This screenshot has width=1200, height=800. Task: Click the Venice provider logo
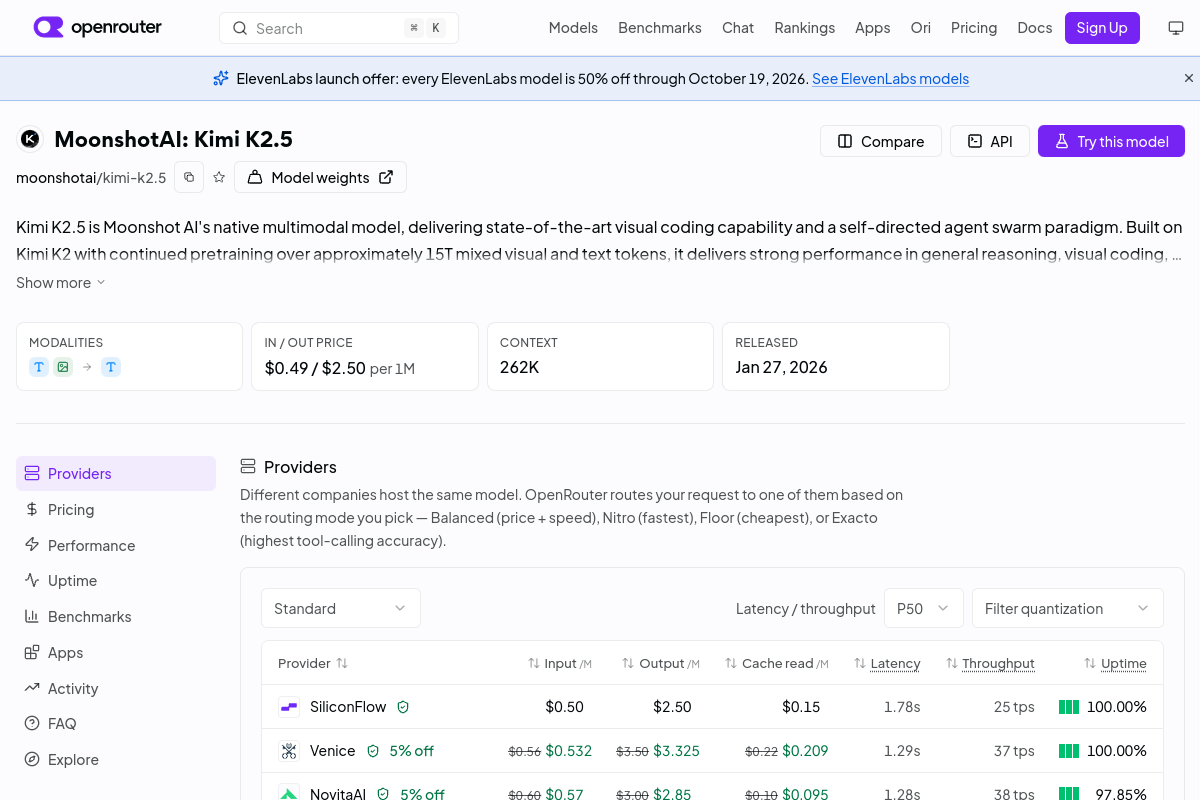click(x=289, y=751)
